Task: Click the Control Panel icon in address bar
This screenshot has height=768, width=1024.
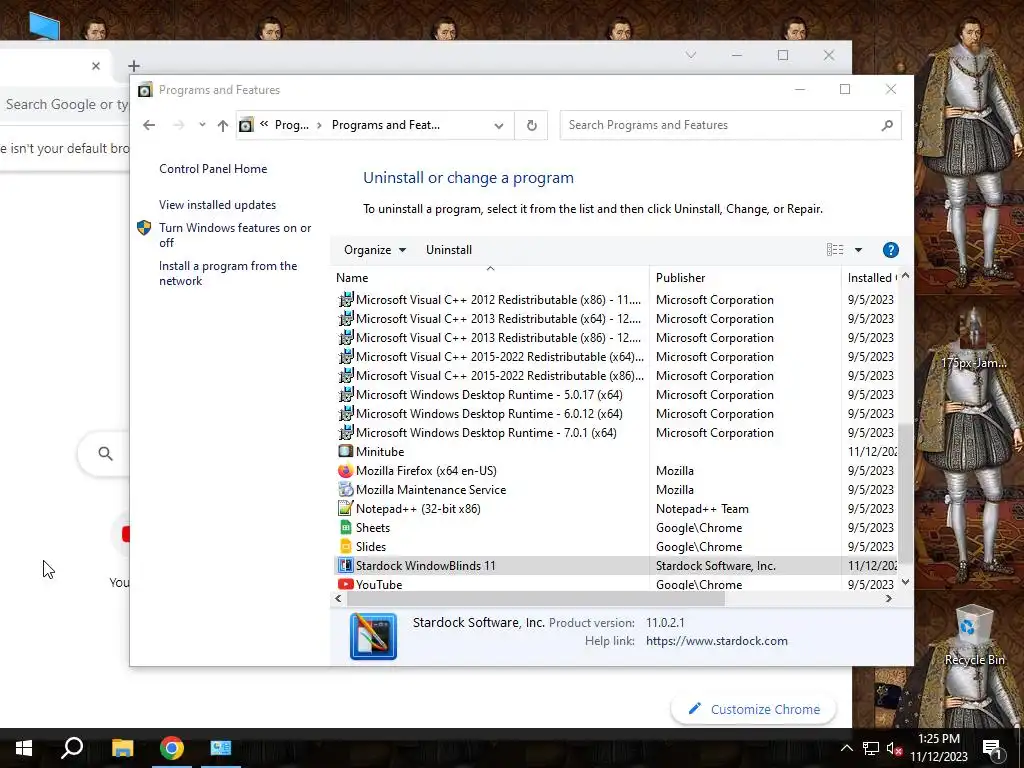Action: 246,125
